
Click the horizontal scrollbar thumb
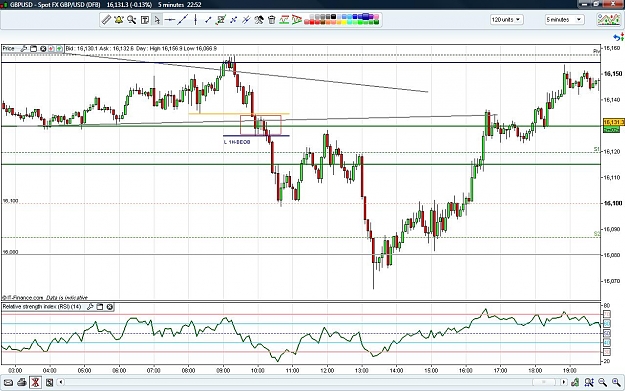point(544,383)
